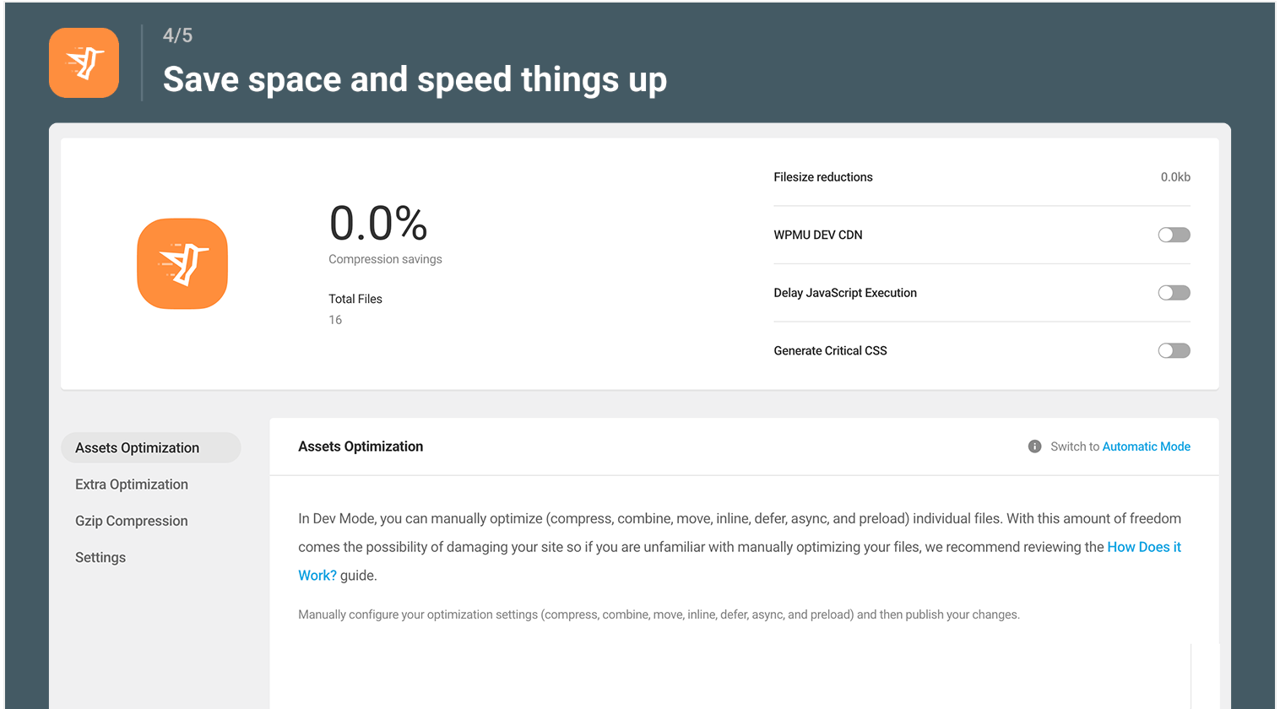Image resolution: width=1280 pixels, height=709 pixels.
Task: Click the Hummingbird logo in the page header
Action: (x=84, y=63)
